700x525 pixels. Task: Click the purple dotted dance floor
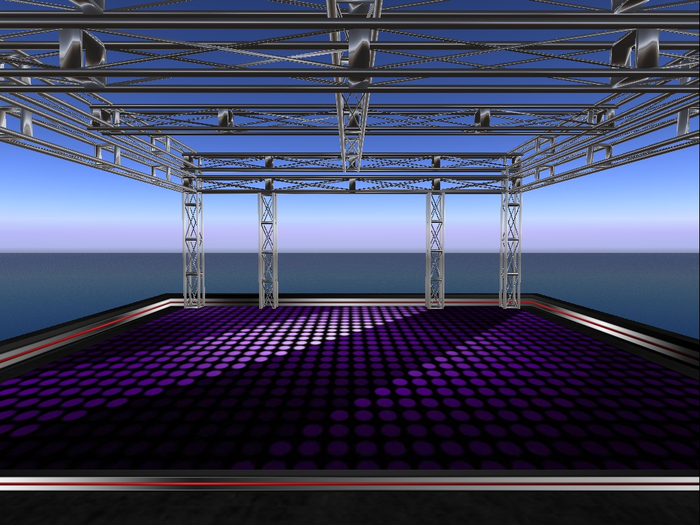click(x=350, y=388)
